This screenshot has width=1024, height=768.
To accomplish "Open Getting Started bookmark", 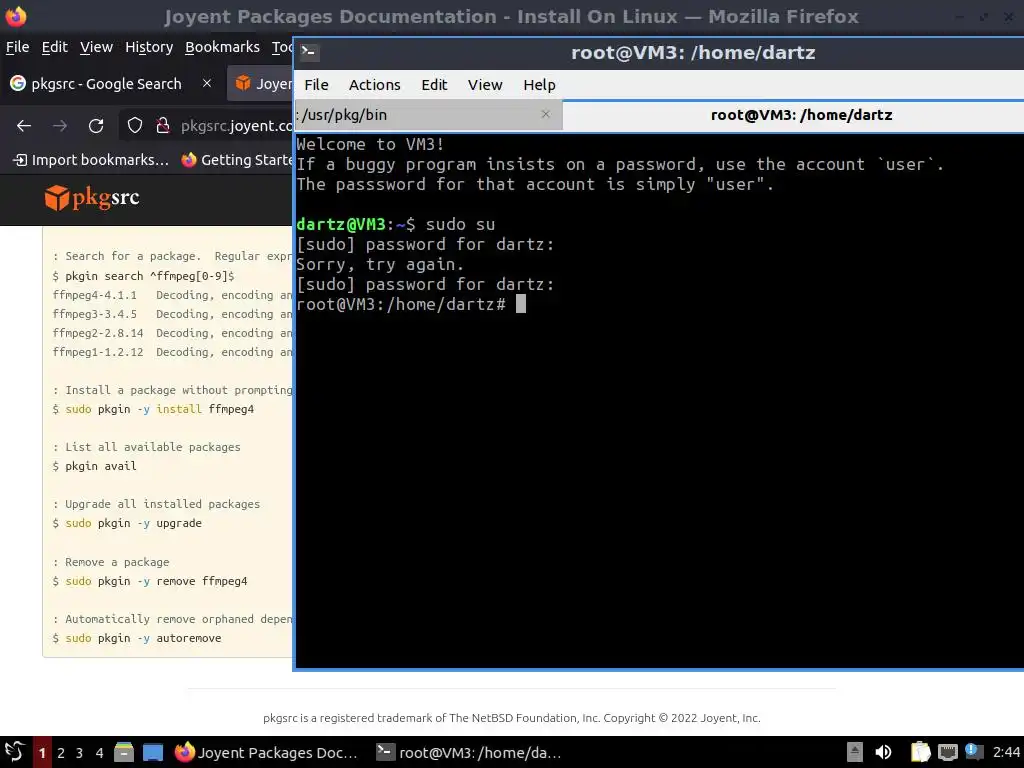I will (236, 160).
